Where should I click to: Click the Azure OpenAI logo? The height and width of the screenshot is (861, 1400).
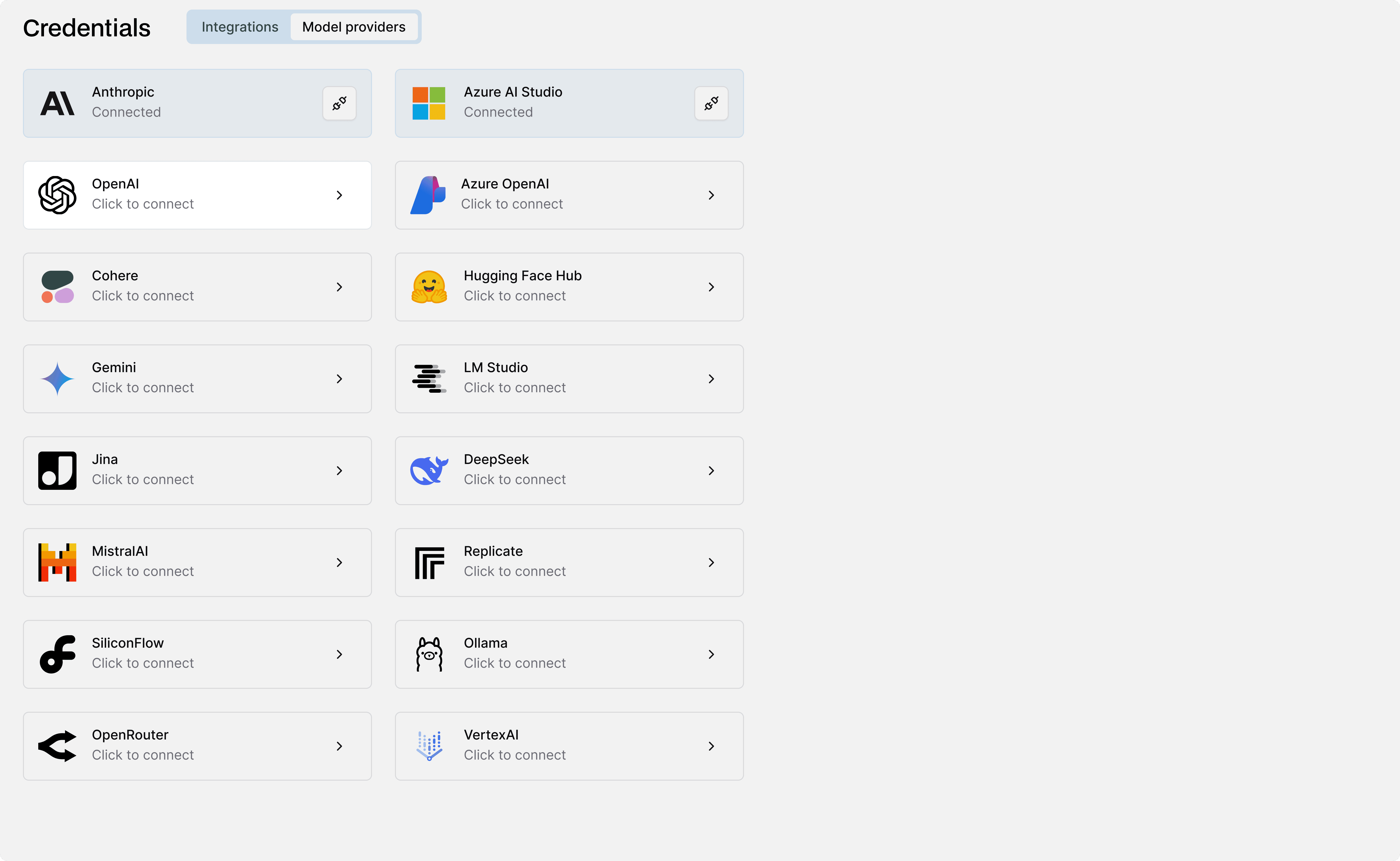(428, 195)
